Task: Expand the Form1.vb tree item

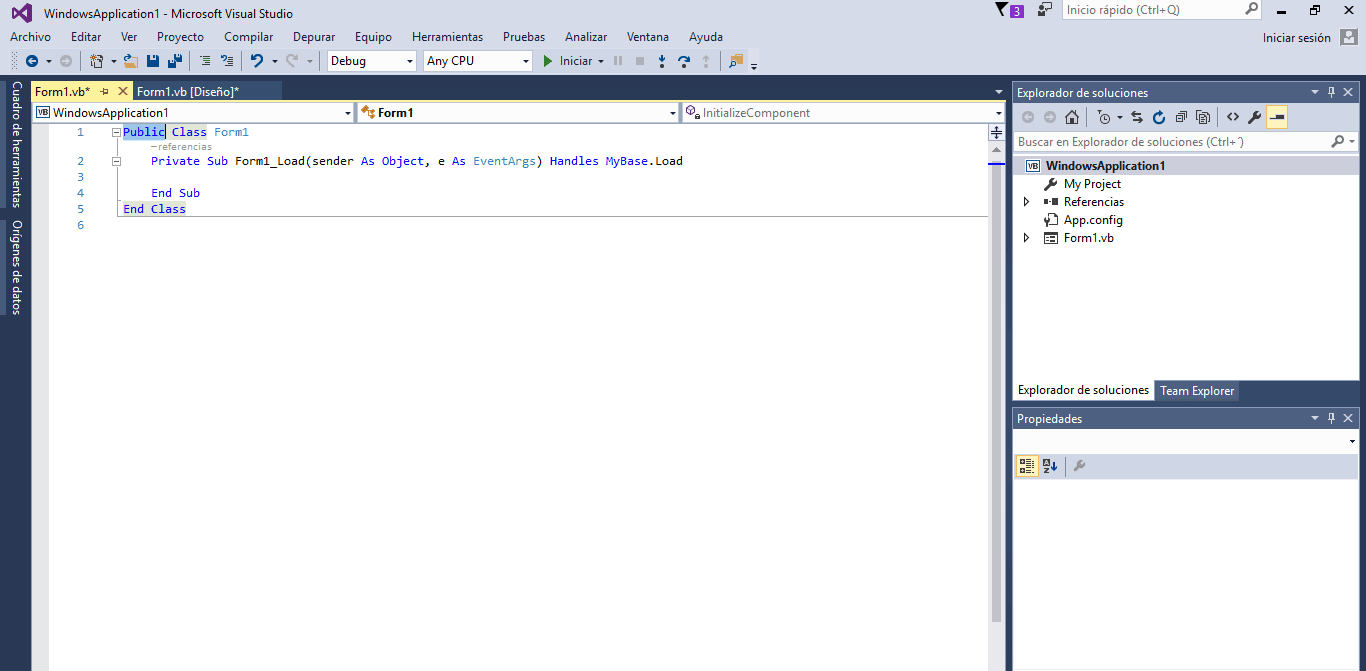Action: [1026, 238]
